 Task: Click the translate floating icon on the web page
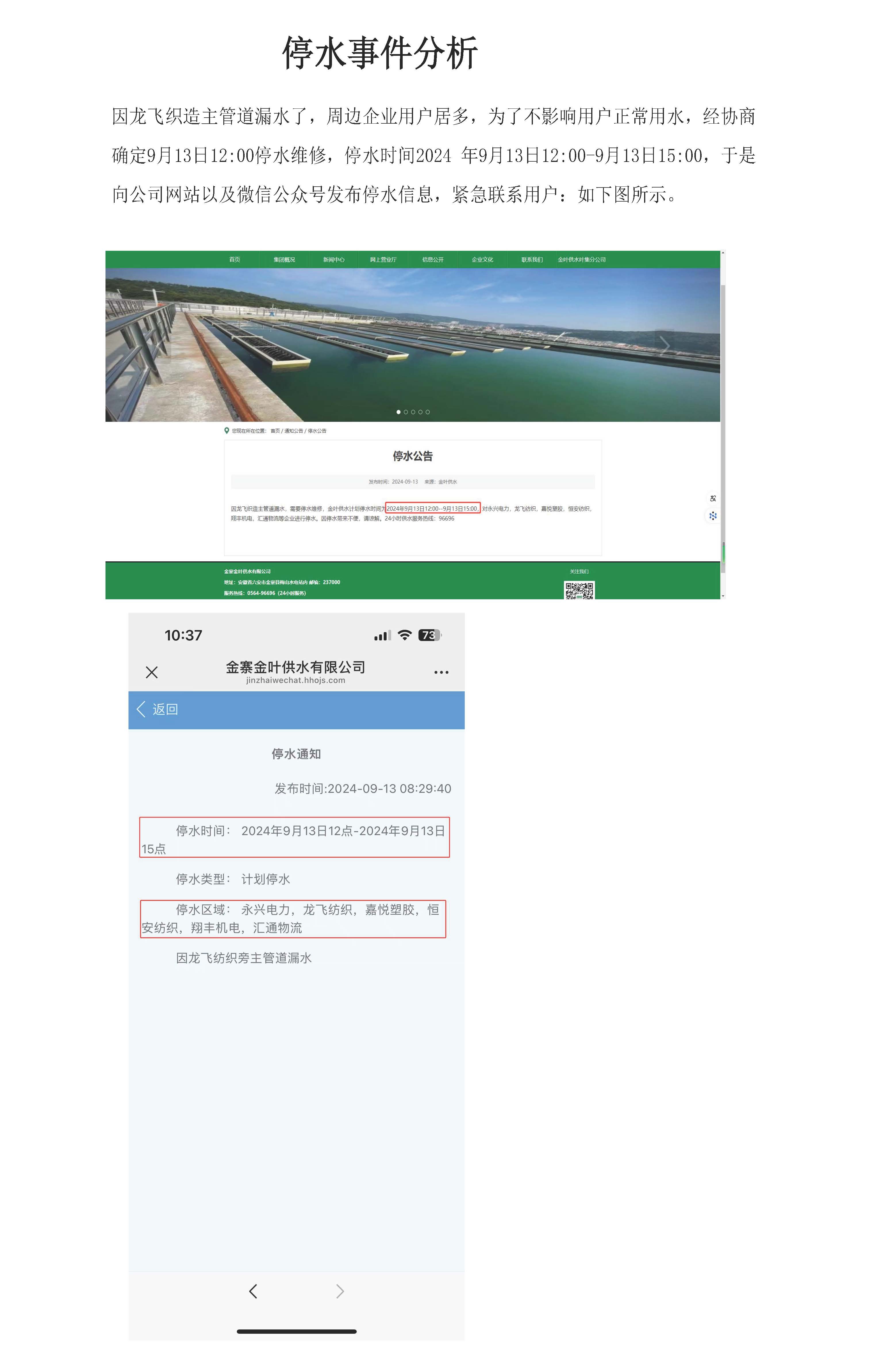(713, 498)
